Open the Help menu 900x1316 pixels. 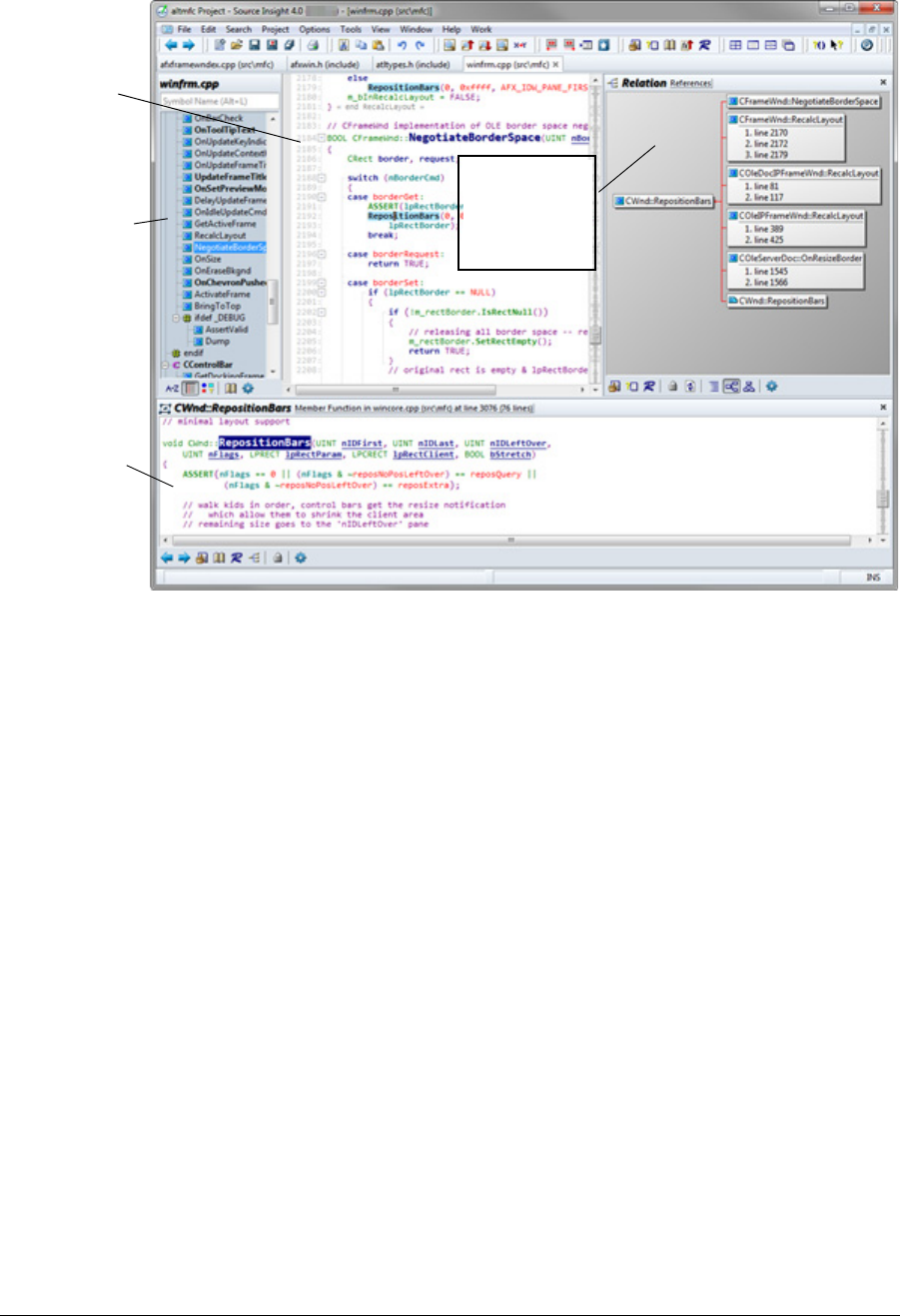pos(451,29)
